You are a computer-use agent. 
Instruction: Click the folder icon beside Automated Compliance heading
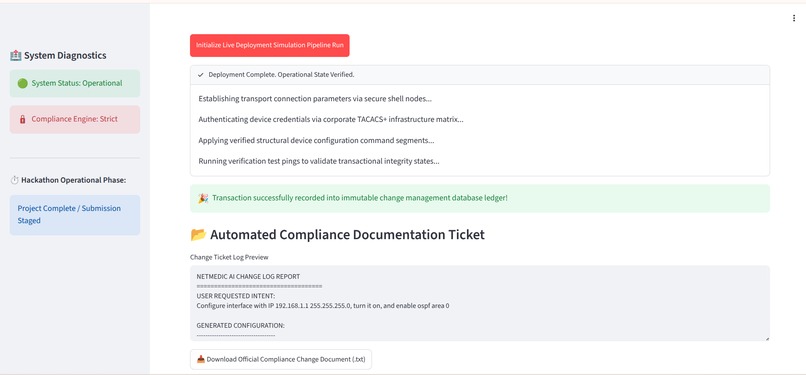pos(198,235)
